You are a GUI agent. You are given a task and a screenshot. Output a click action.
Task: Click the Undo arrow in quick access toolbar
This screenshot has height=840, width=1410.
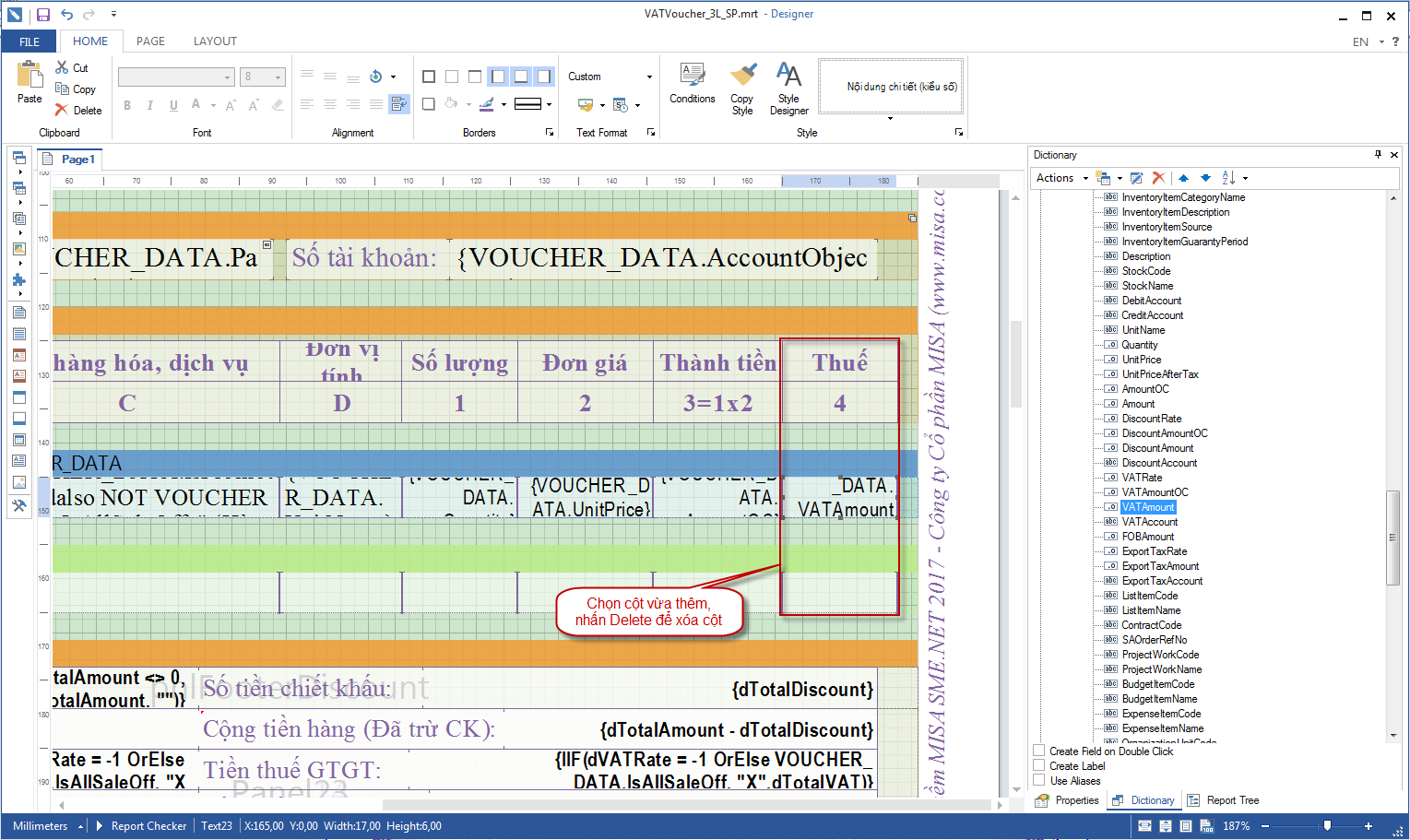pyautogui.click(x=66, y=15)
